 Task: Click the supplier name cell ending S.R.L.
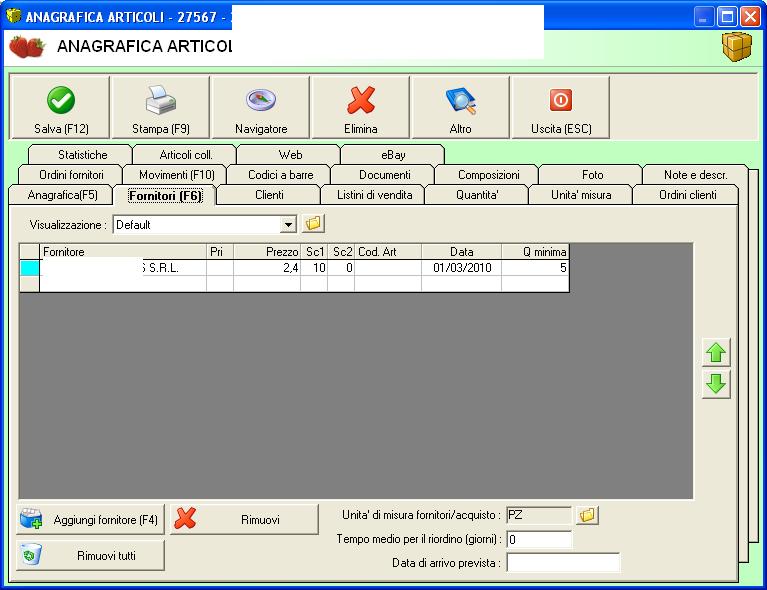tap(123, 268)
